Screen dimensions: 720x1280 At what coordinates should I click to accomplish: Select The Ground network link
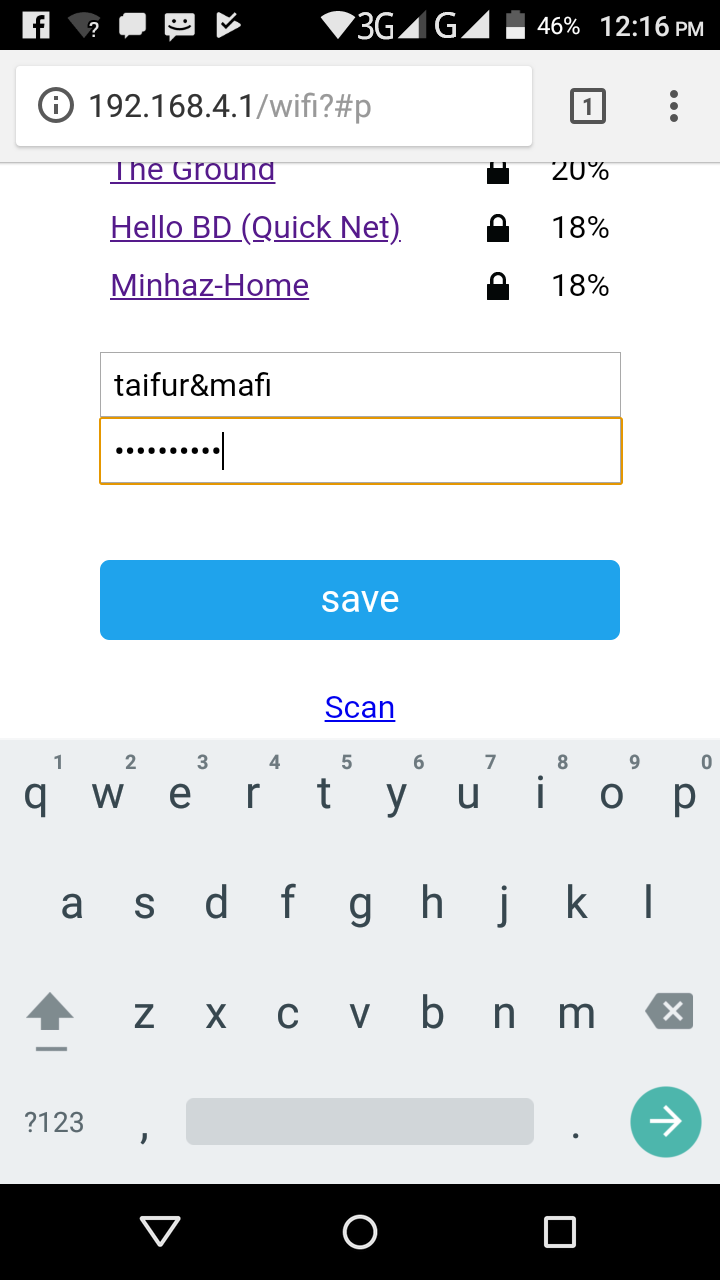(x=192, y=171)
